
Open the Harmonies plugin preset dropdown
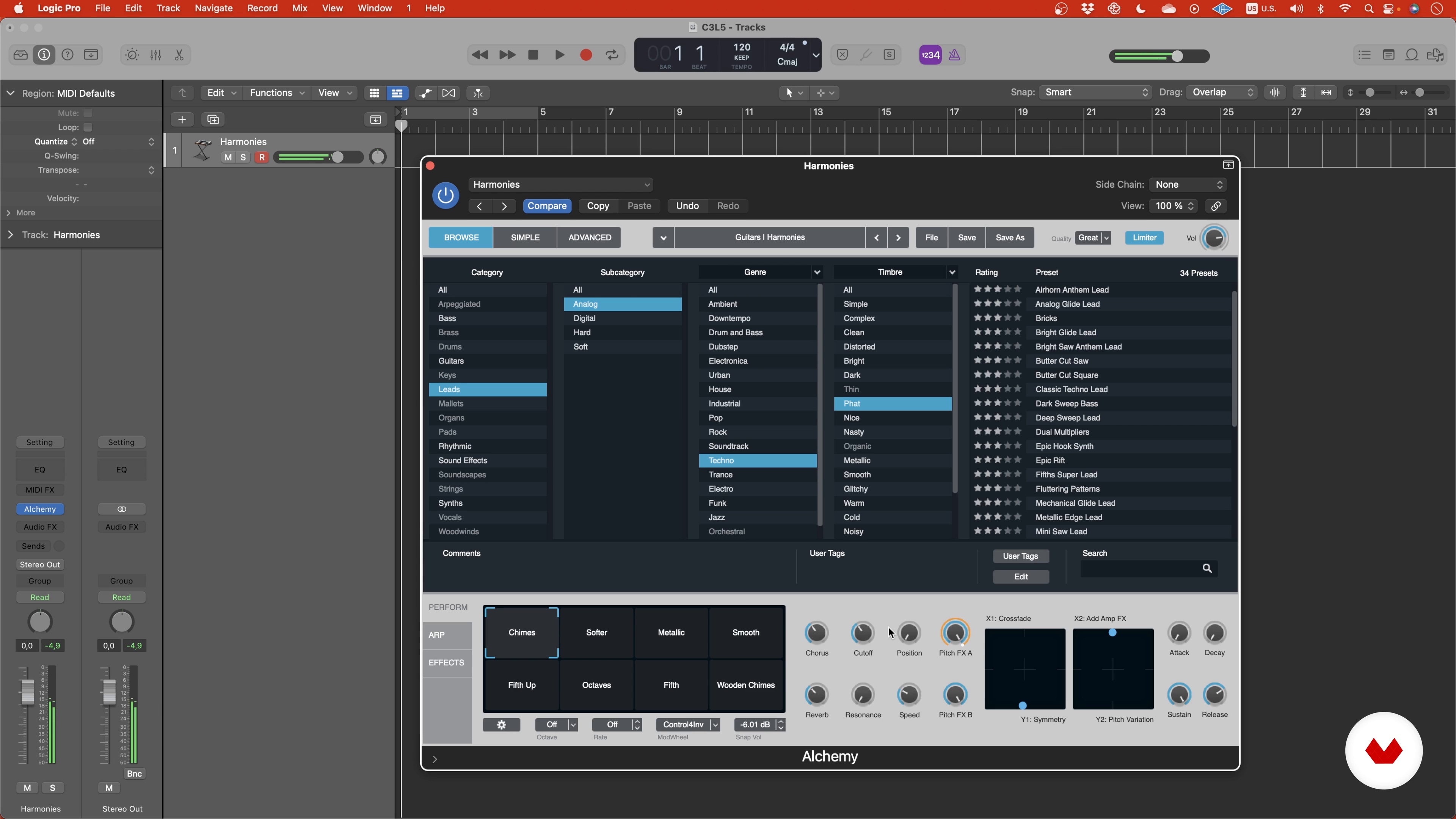click(561, 184)
